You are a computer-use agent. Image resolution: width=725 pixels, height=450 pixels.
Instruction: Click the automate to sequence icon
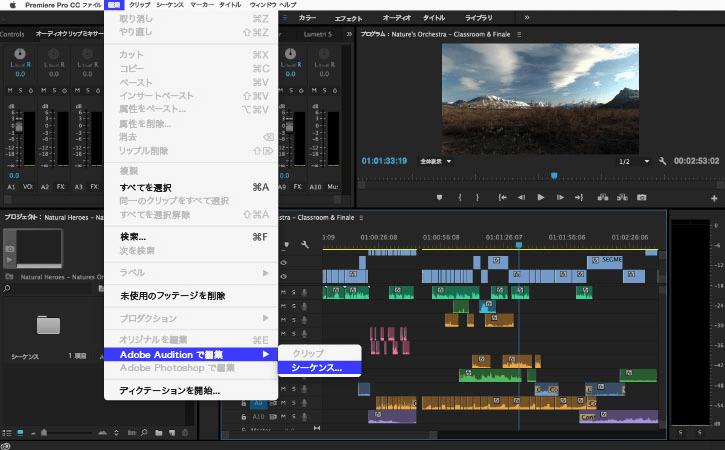[x=131, y=433]
